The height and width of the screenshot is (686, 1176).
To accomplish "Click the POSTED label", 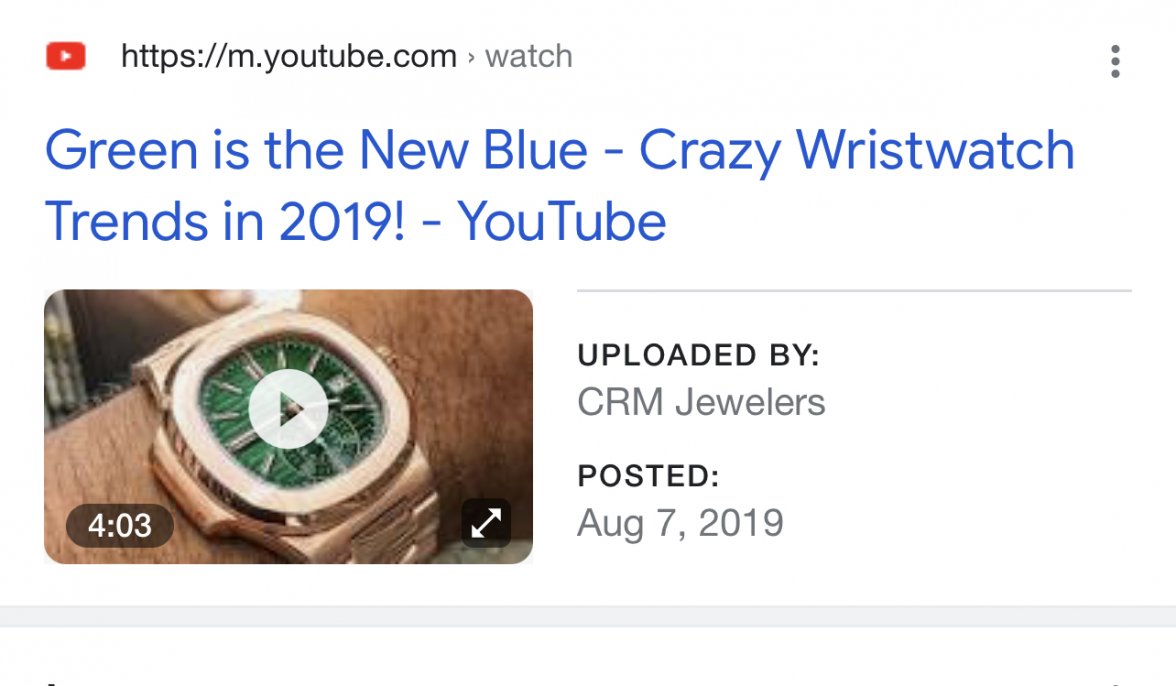I will coord(648,476).
